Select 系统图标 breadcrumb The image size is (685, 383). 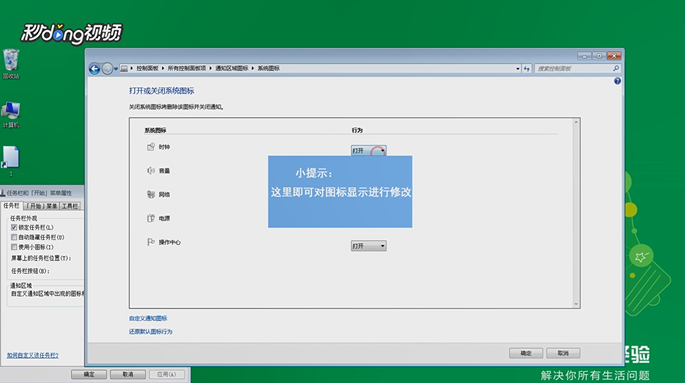[x=268, y=69]
